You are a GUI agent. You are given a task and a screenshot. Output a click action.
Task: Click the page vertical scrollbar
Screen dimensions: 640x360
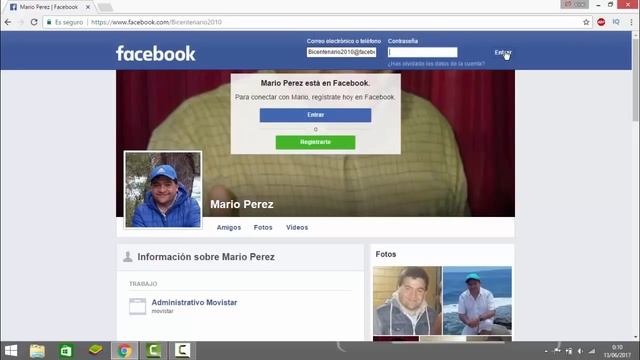pyautogui.click(x=636, y=80)
